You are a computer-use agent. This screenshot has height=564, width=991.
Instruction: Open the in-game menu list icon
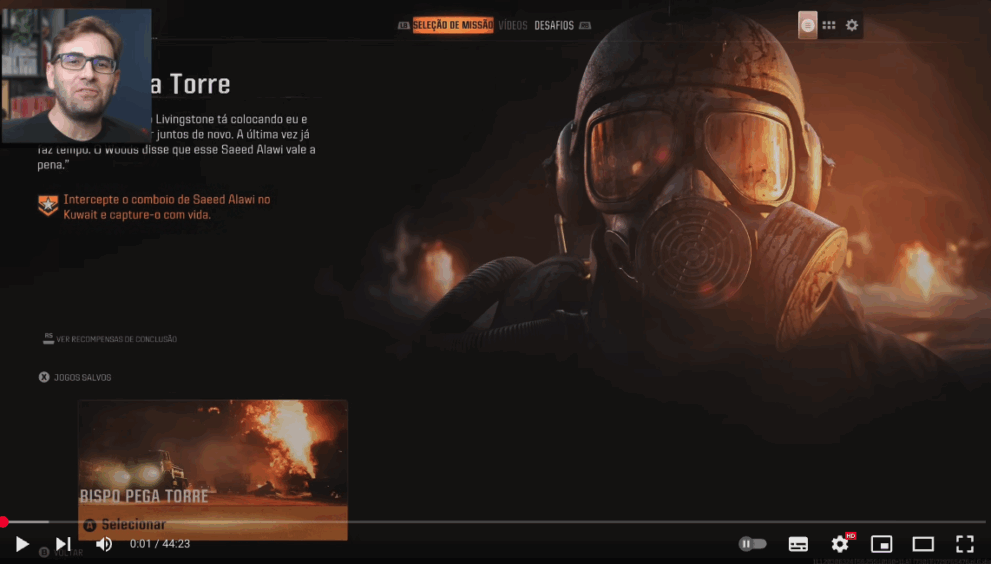[808, 25]
